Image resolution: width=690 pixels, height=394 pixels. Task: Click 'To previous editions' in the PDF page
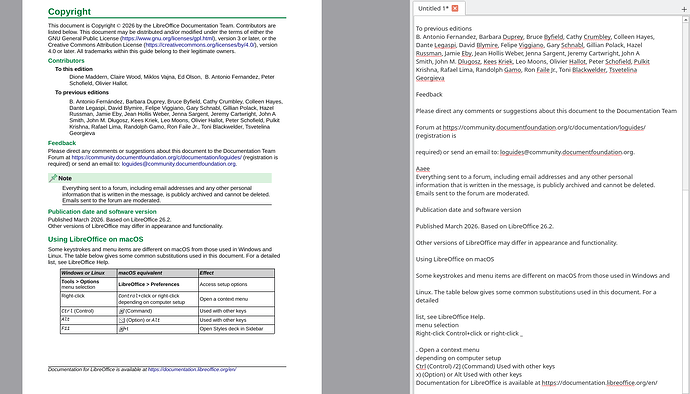pyautogui.click(x=82, y=92)
